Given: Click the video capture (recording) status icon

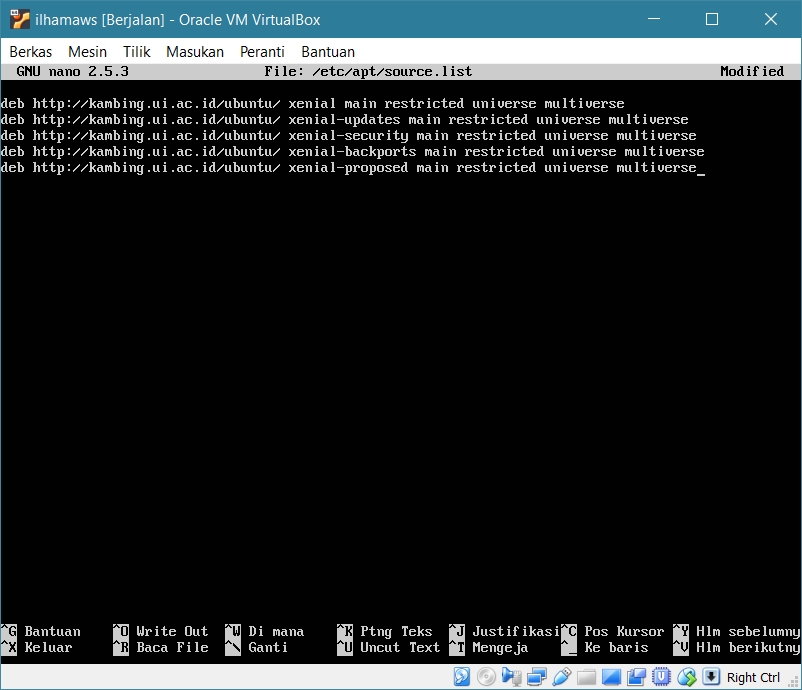Looking at the screenshot, I should tap(636, 677).
